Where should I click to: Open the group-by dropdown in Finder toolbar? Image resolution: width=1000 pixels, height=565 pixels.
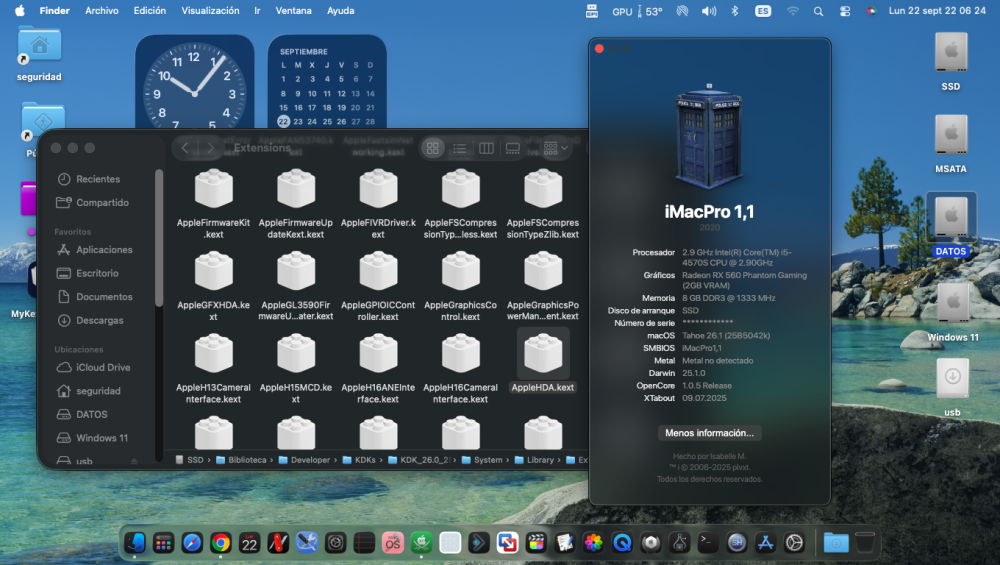coord(555,149)
